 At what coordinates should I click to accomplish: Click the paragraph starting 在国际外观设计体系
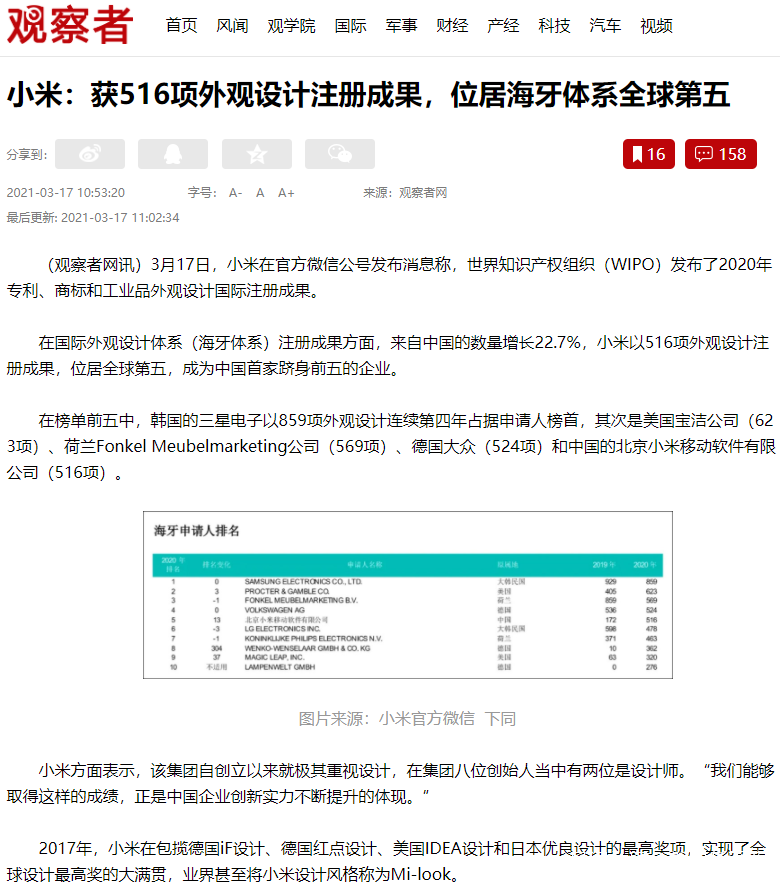point(389,356)
